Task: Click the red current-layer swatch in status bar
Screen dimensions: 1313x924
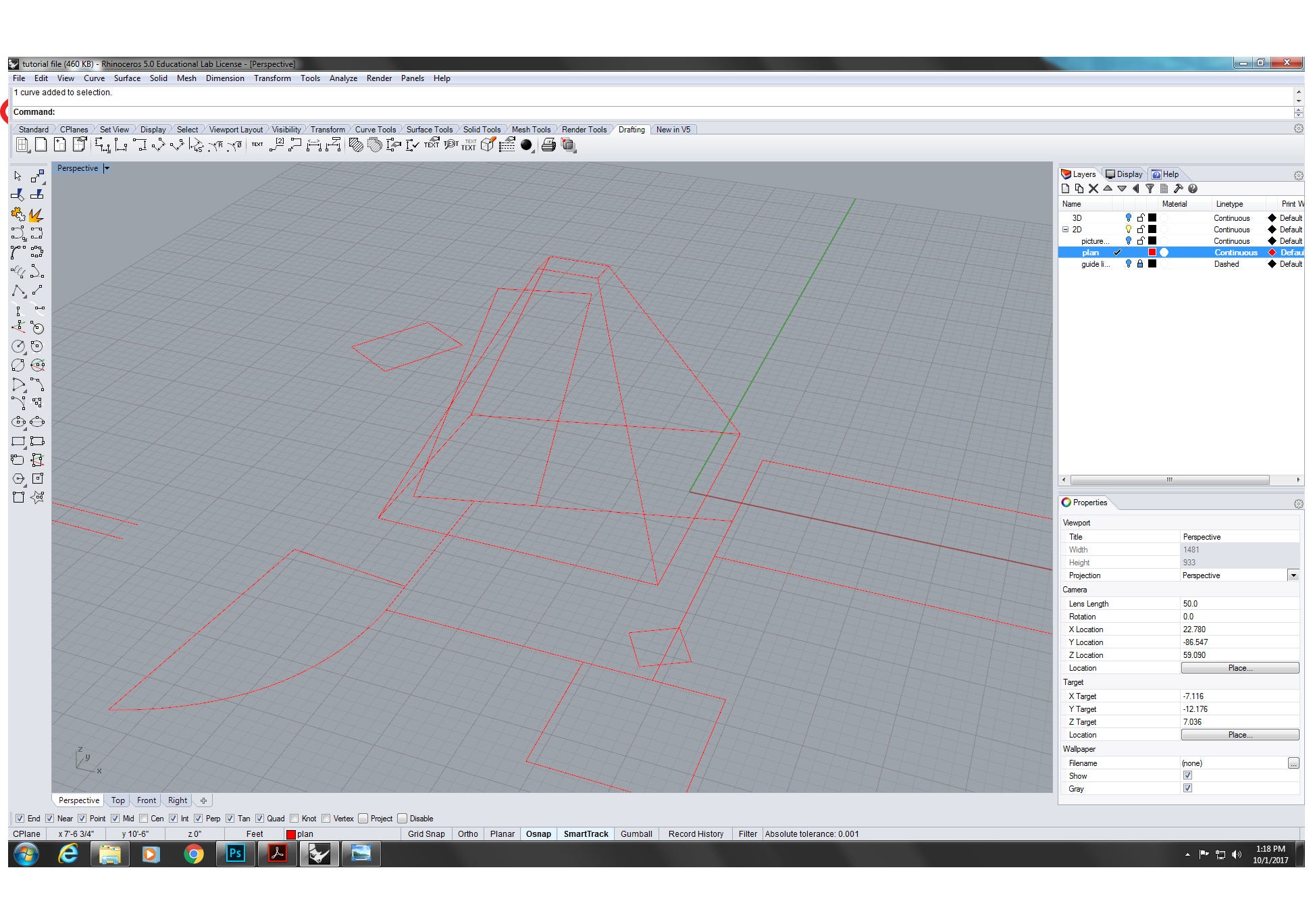Action: tap(291, 834)
